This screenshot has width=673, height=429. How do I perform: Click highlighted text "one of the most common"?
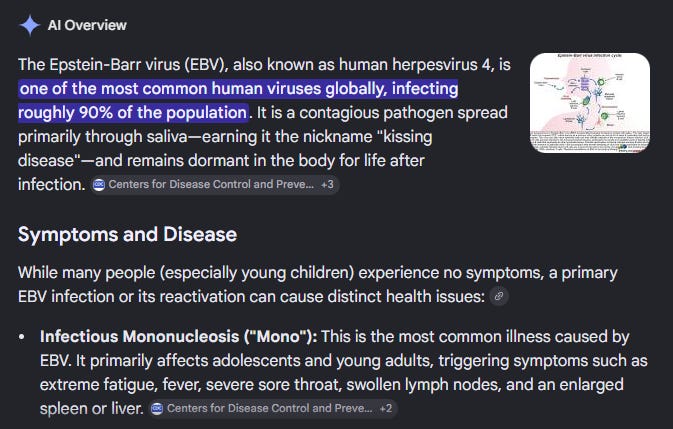pyautogui.click(x=114, y=89)
